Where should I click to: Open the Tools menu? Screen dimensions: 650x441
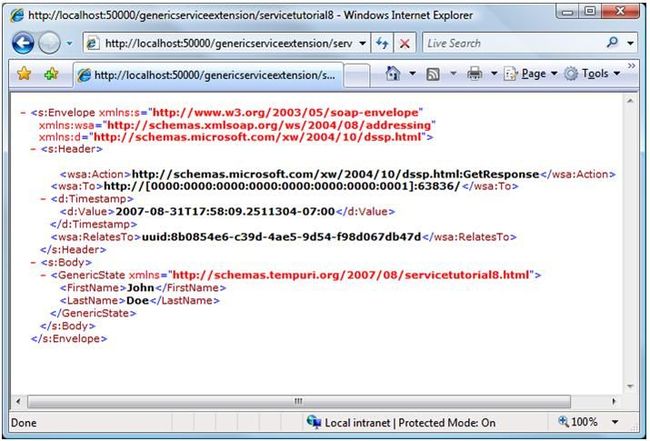click(594, 74)
